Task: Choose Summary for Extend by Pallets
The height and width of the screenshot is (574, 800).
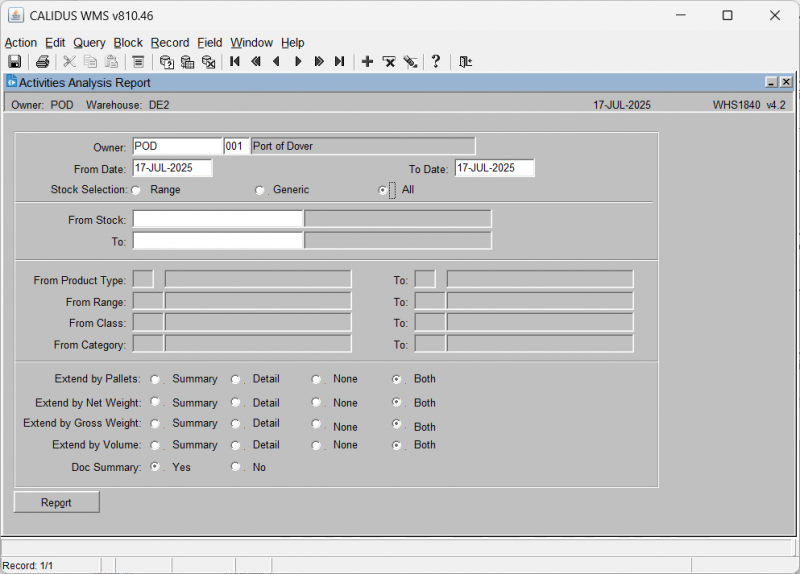Action: click(x=155, y=379)
